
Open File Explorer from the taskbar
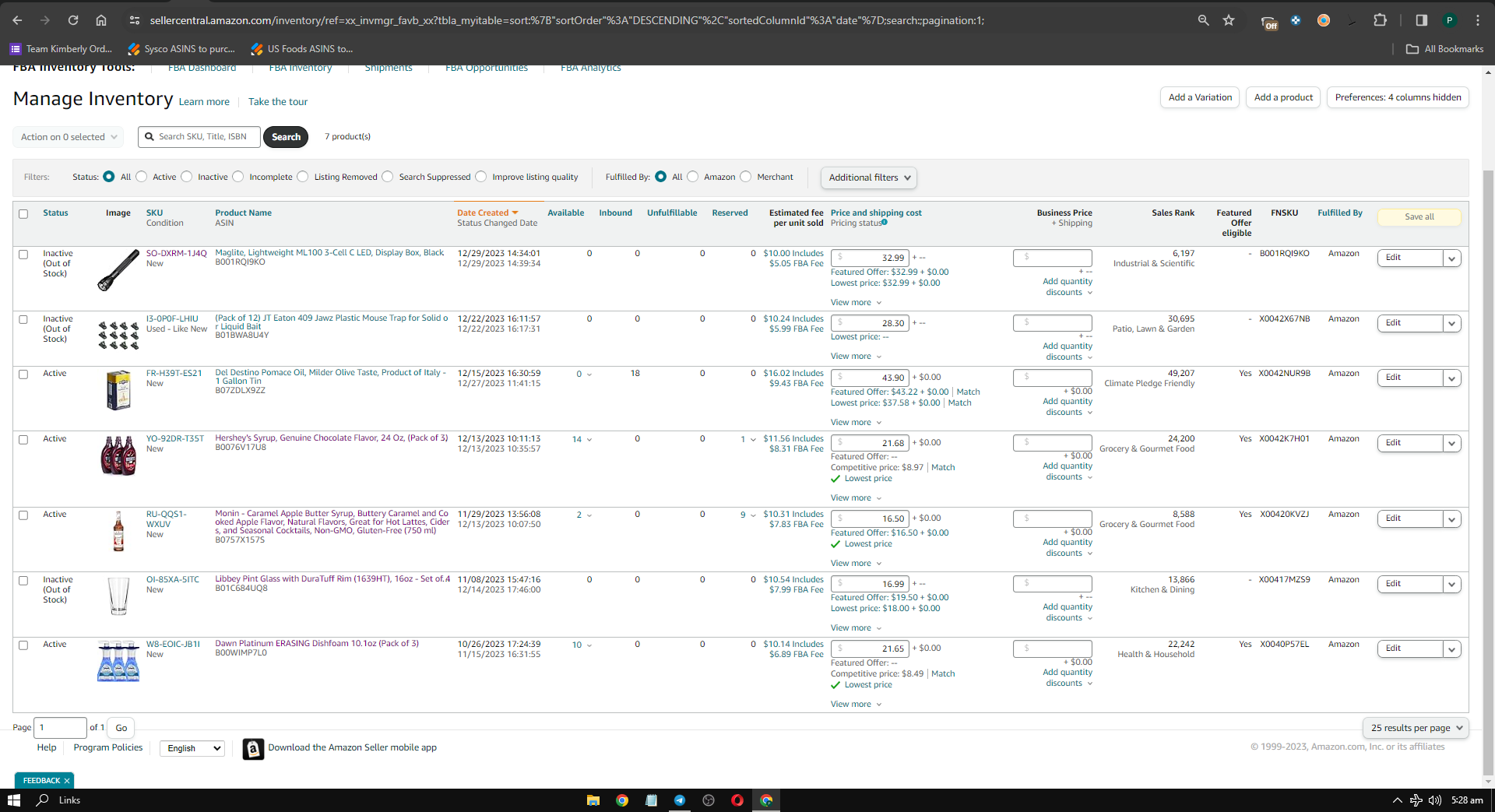[x=593, y=800]
